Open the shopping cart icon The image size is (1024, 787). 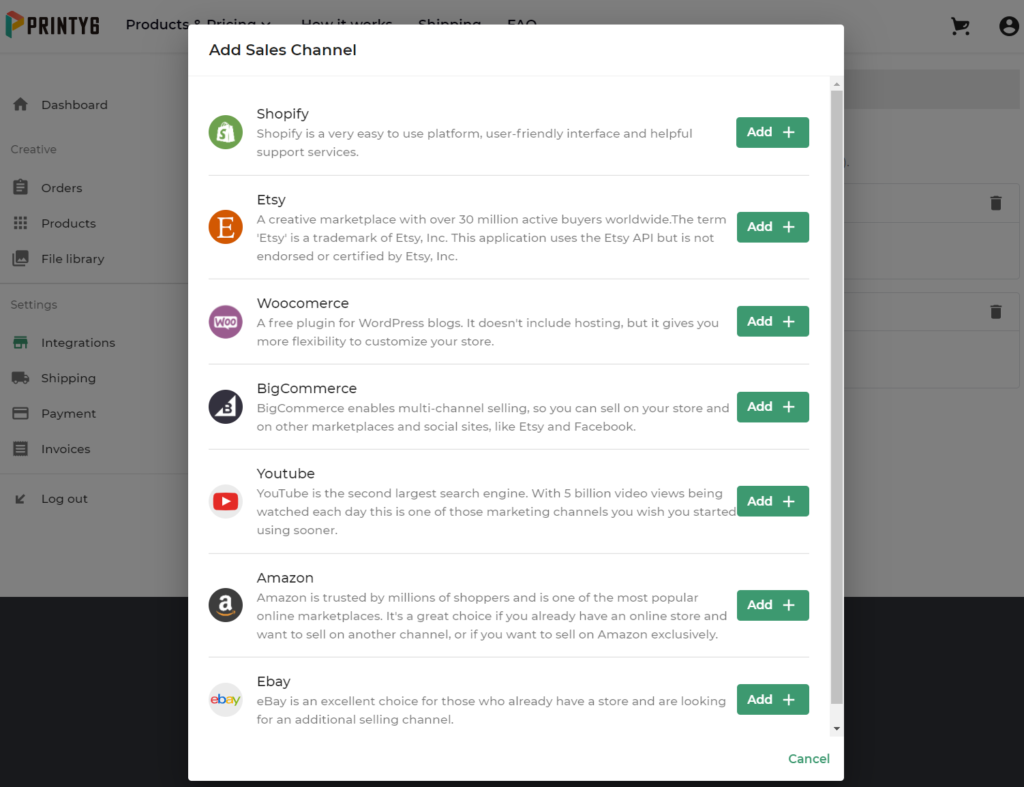(x=960, y=26)
